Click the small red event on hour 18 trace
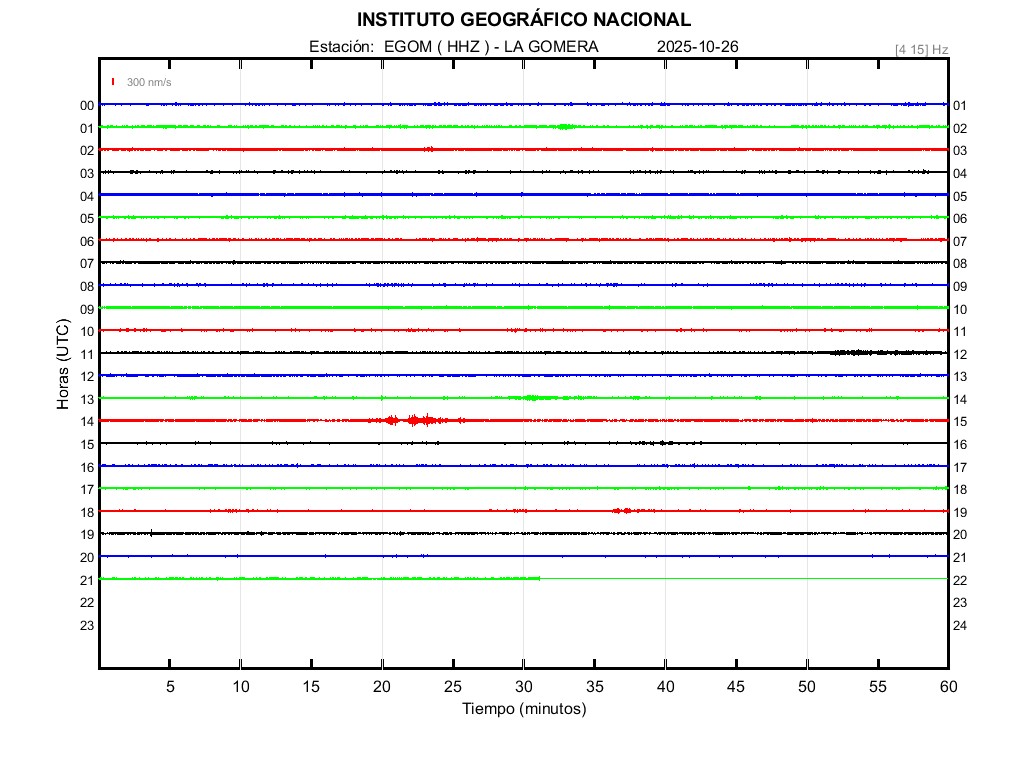The image size is (1024, 768). click(622, 511)
